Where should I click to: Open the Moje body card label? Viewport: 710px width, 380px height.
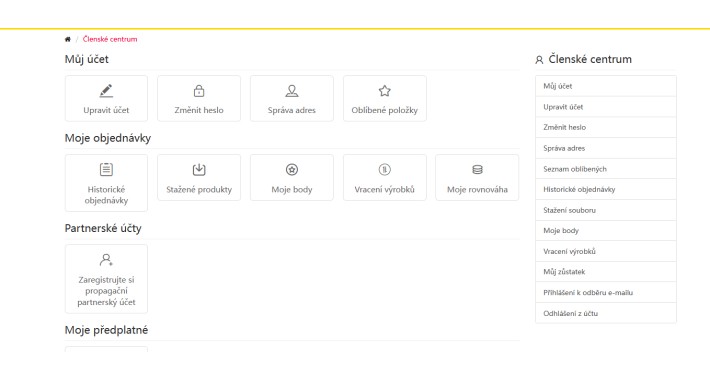(x=292, y=189)
